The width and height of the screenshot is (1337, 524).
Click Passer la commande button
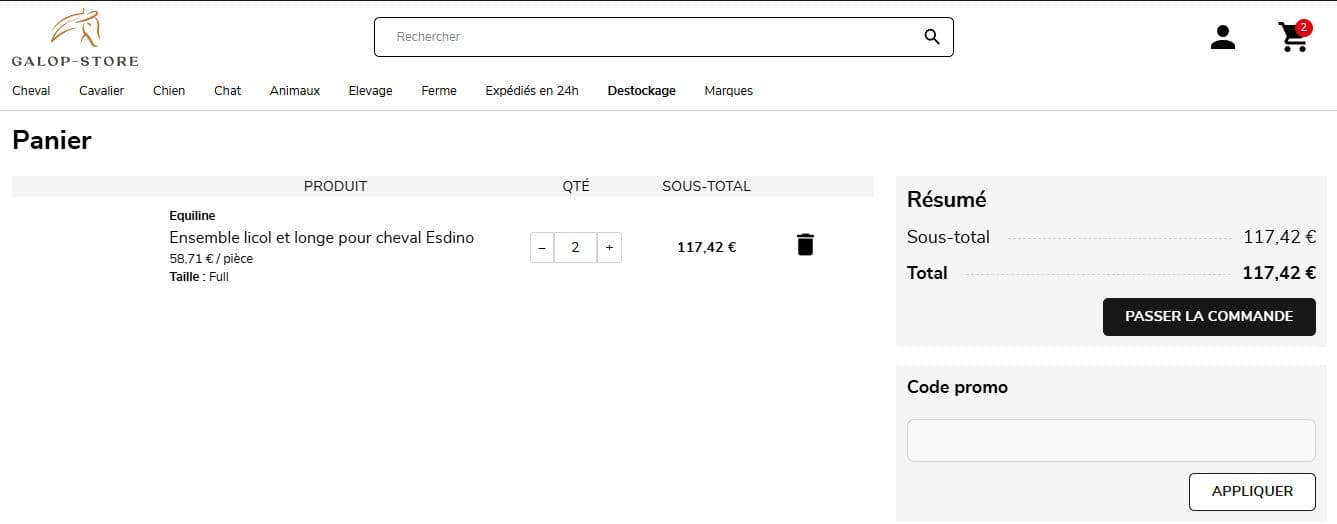point(1209,316)
